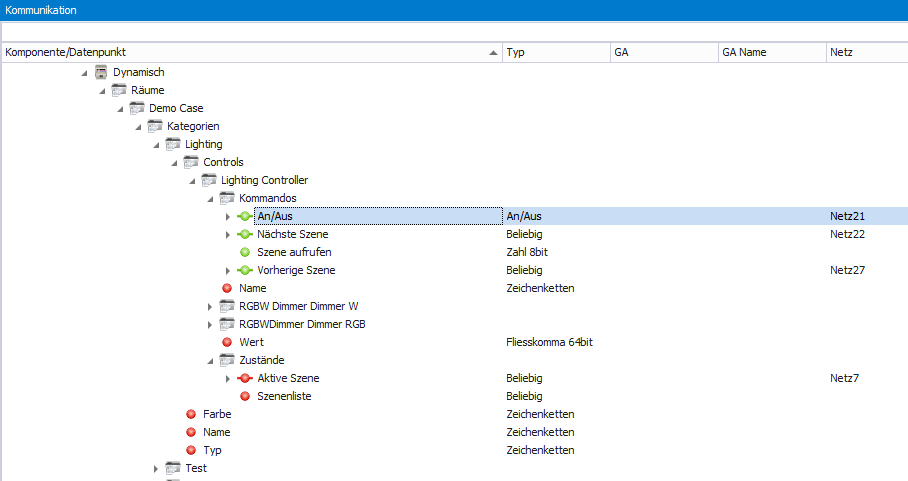This screenshot has width=908, height=481.
Task: Click the Kategorien folder icon
Action: point(155,126)
